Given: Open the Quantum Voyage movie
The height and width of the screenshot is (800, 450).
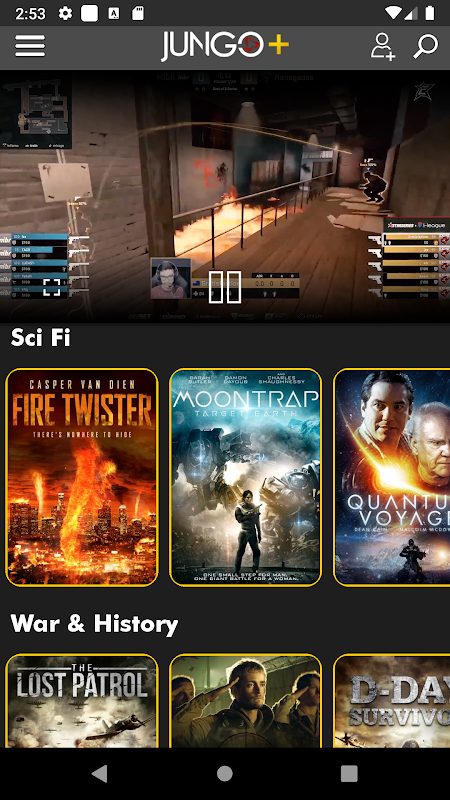Looking at the screenshot, I should [391, 477].
